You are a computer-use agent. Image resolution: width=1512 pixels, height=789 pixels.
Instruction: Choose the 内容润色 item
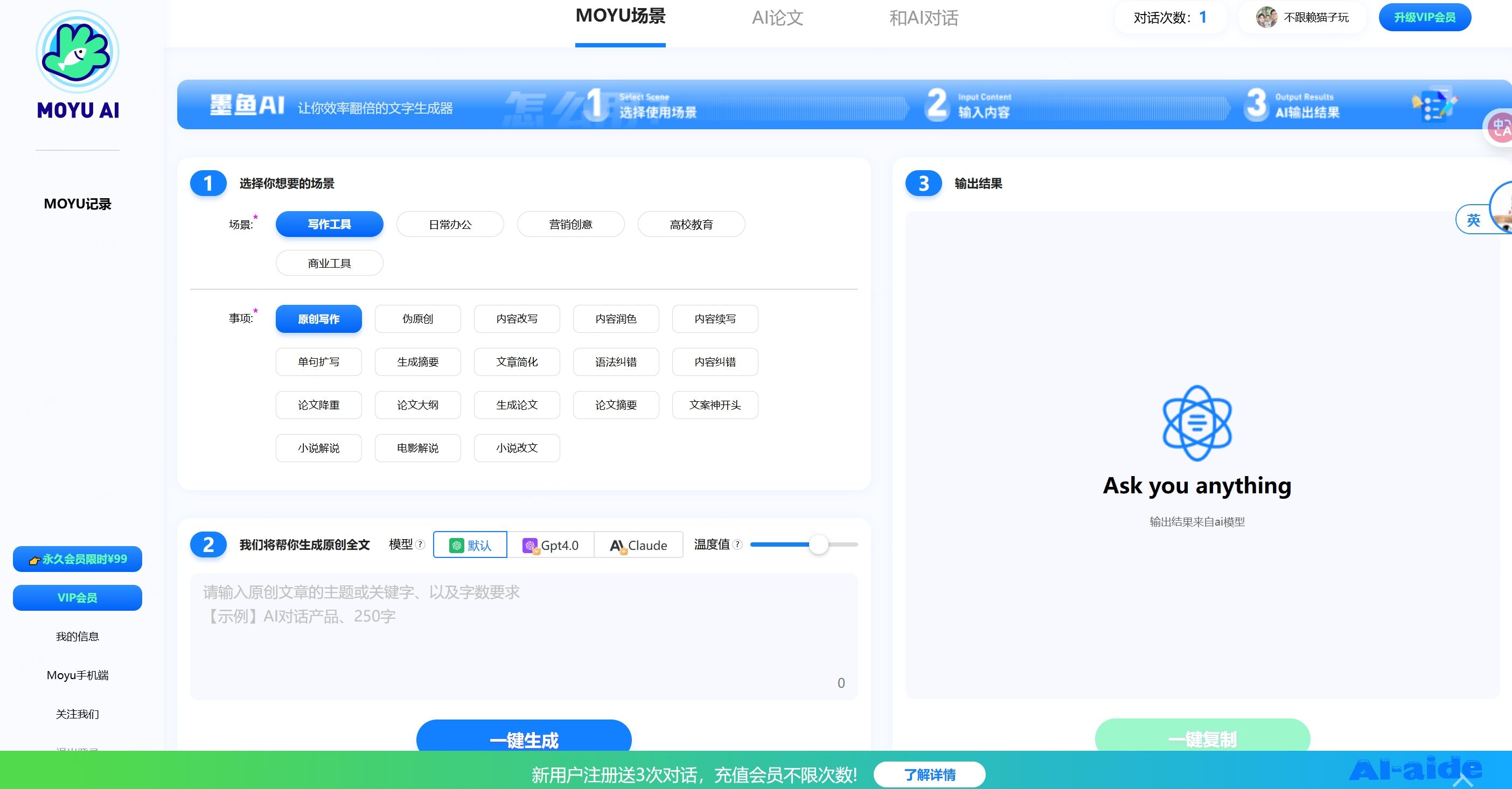click(616, 319)
